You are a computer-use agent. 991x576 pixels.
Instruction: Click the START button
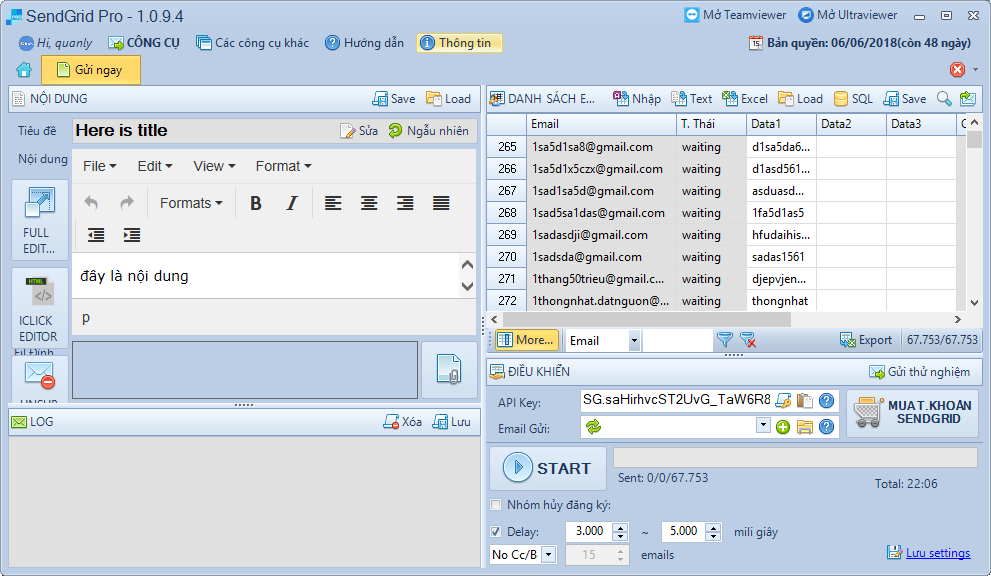pyautogui.click(x=548, y=469)
